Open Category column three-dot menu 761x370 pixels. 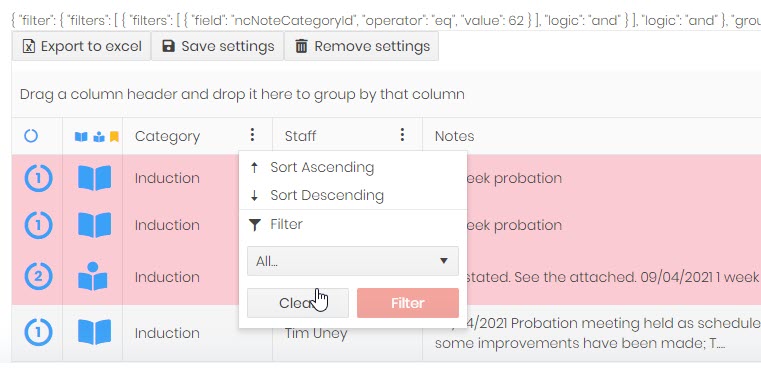pyautogui.click(x=252, y=135)
